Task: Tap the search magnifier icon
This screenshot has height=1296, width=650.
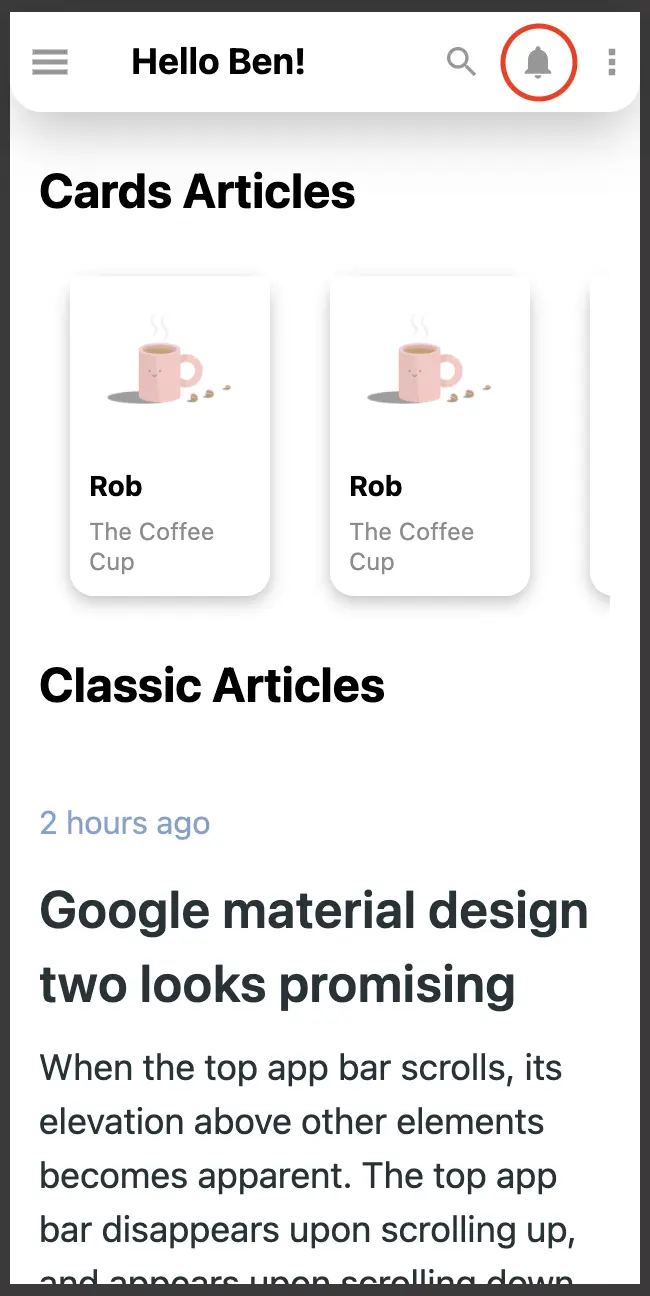Action: [461, 61]
